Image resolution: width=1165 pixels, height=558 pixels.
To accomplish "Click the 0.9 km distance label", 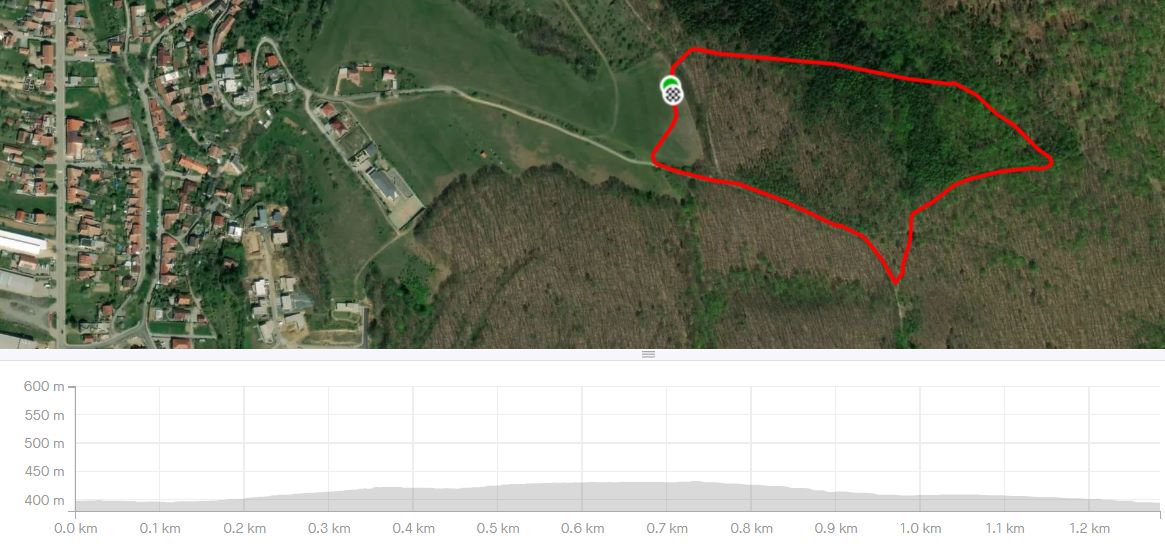I will point(836,529).
